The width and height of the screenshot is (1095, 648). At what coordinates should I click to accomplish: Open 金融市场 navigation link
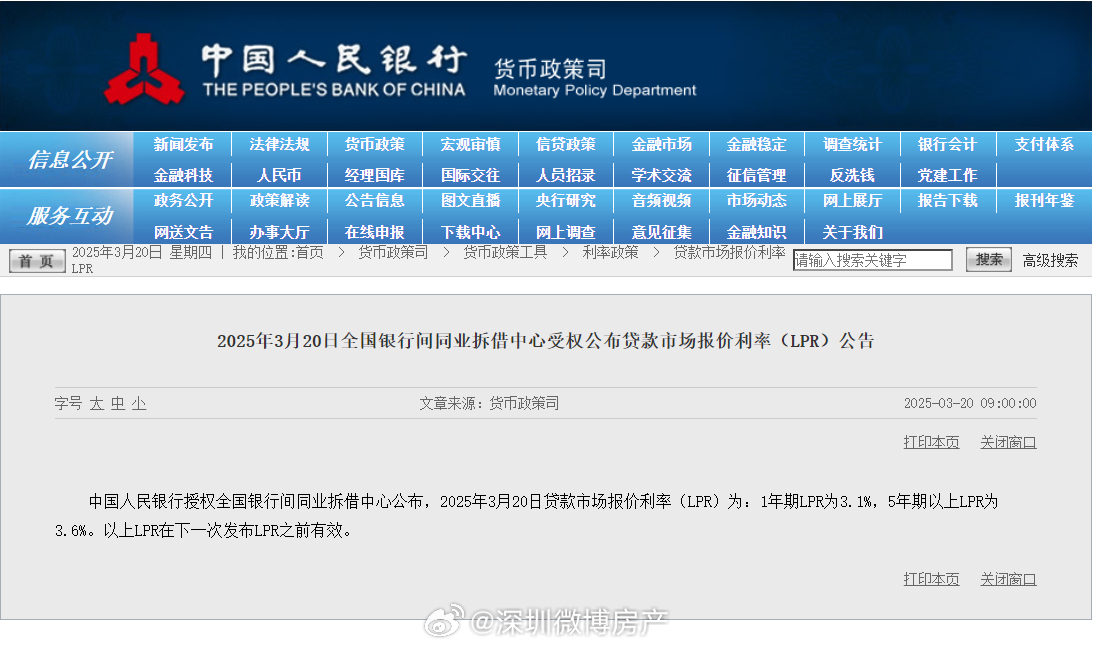(661, 145)
